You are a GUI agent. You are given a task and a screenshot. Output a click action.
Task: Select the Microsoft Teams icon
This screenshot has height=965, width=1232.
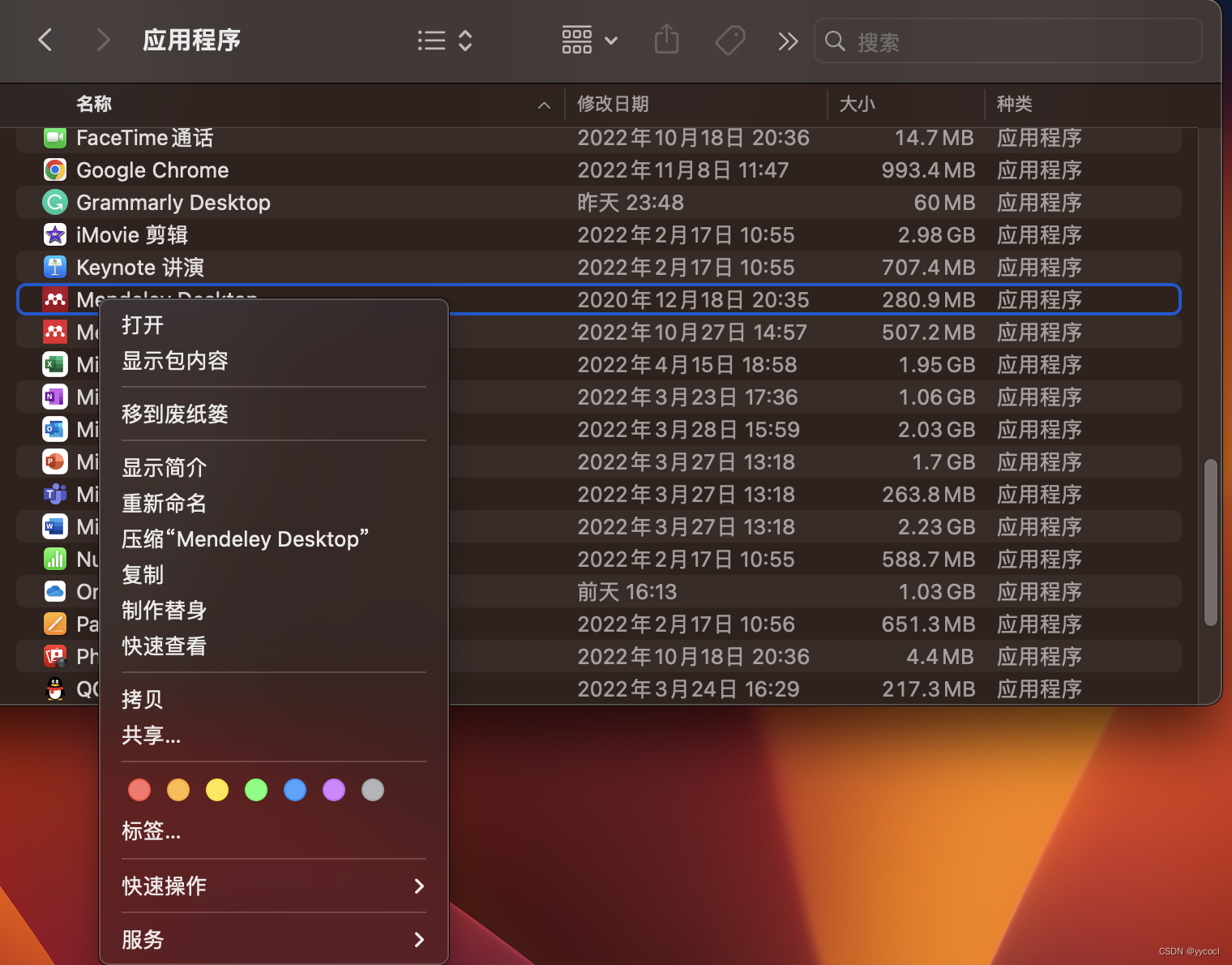pyautogui.click(x=55, y=495)
